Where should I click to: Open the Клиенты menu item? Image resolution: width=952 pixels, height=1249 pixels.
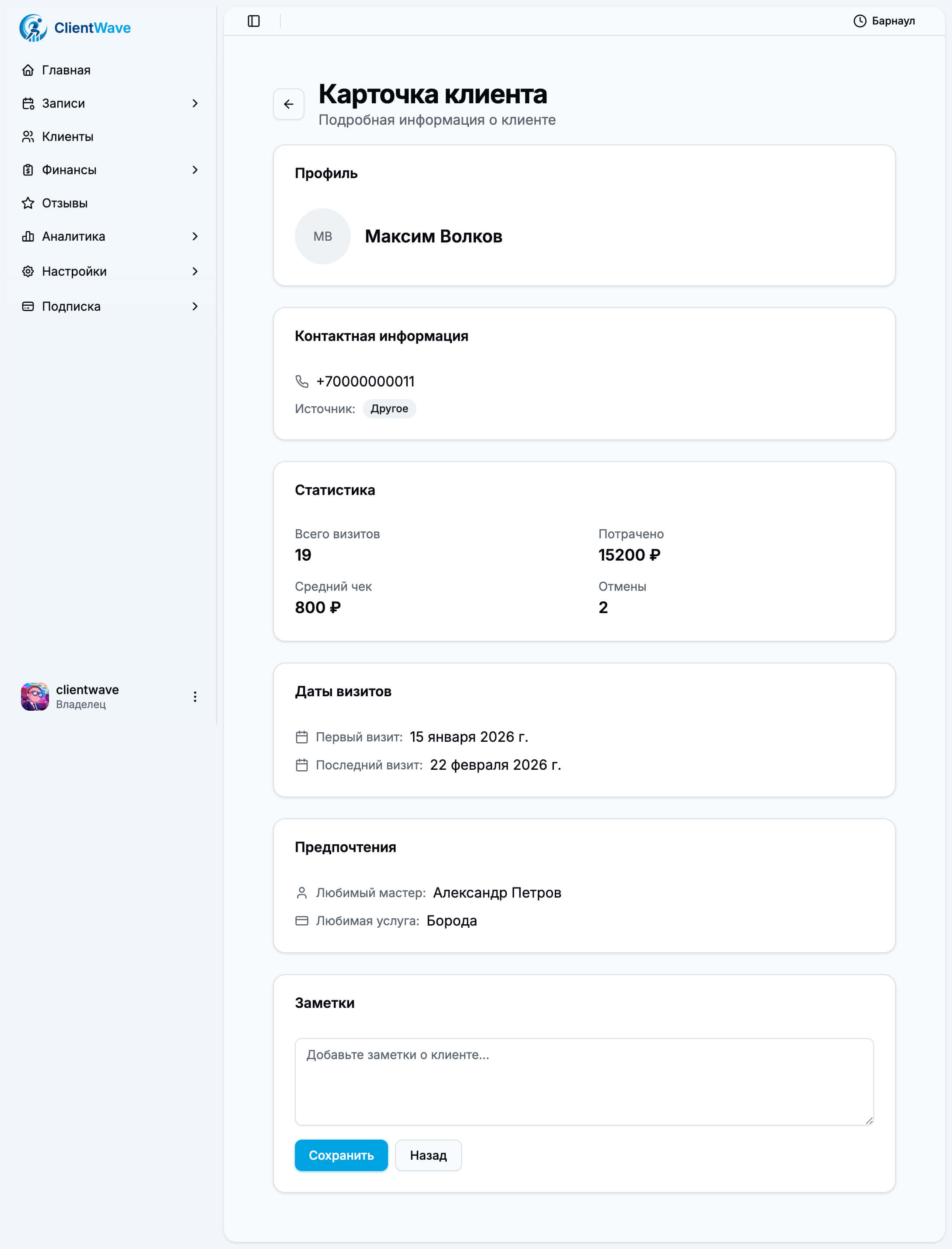[x=67, y=137]
